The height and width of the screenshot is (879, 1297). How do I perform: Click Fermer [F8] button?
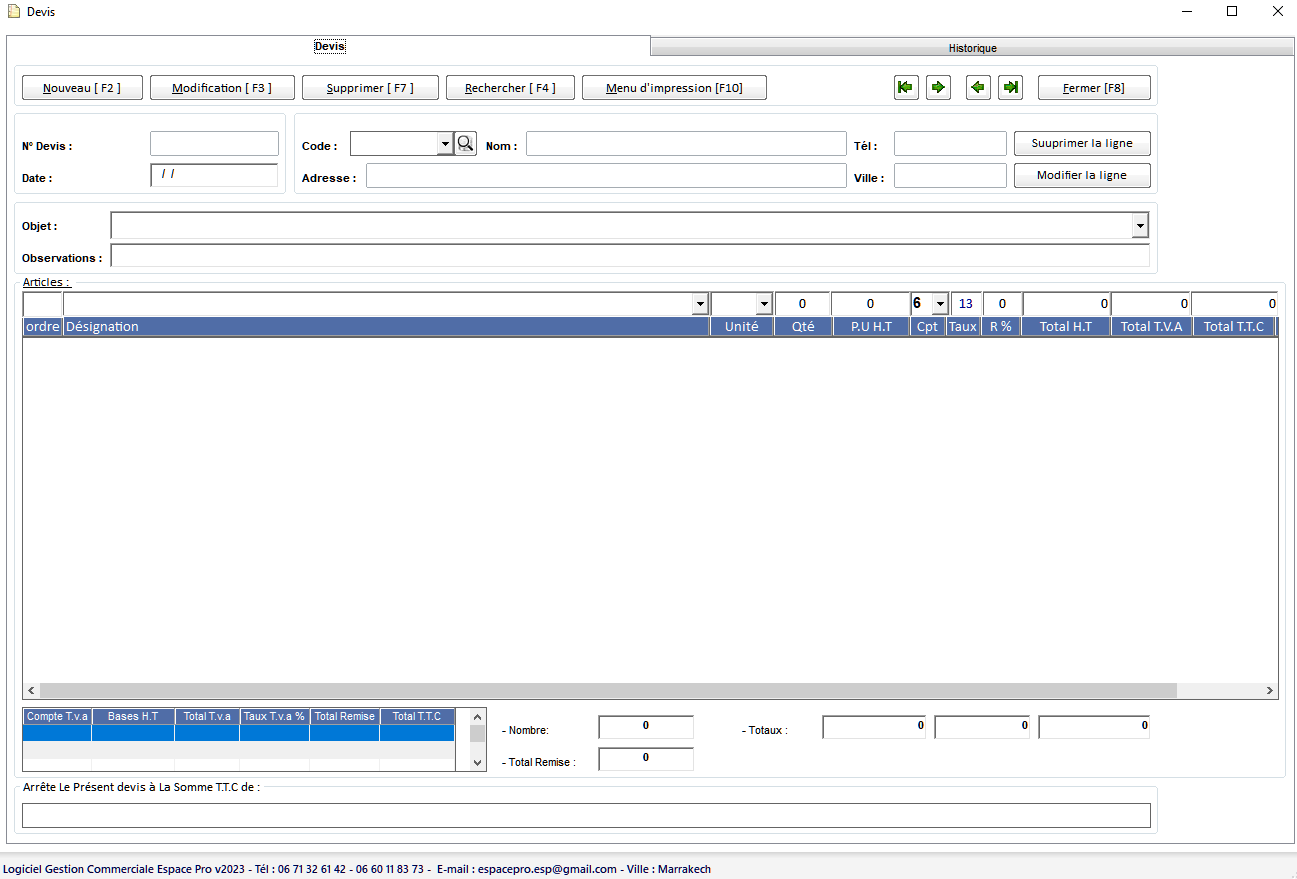point(1094,88)
